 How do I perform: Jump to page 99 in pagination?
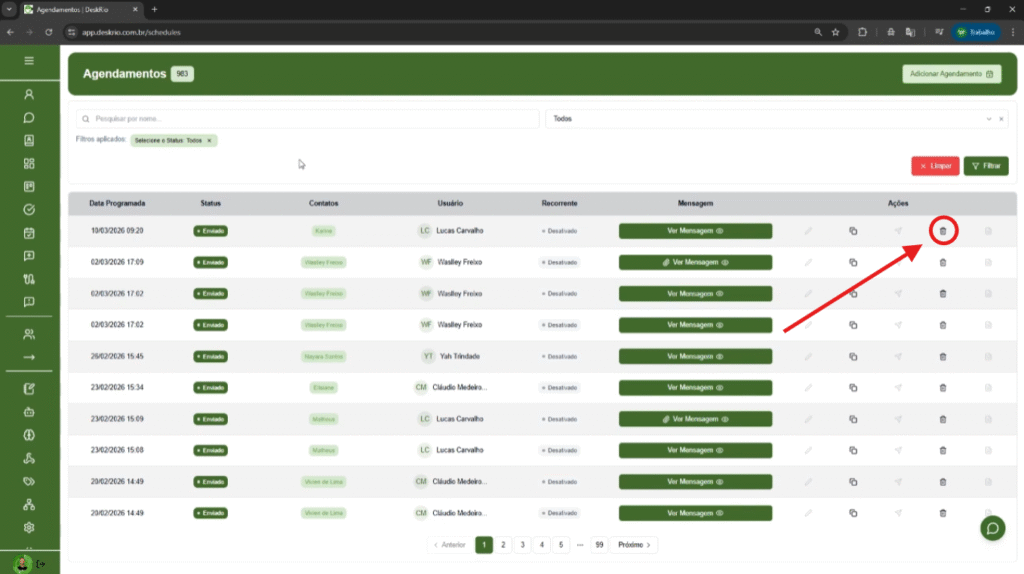click(x=599, y=545)
